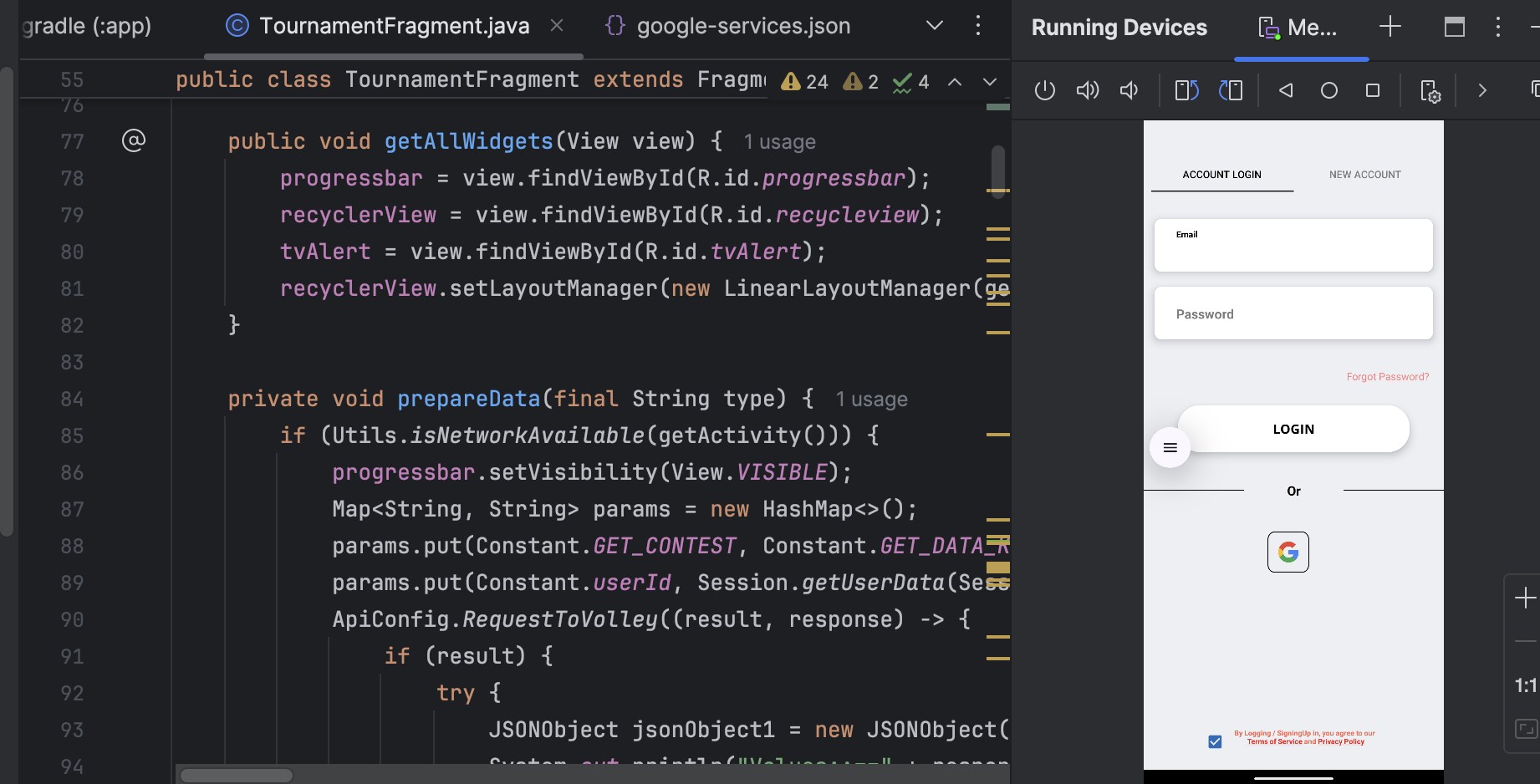Jump to next highlighted problem arrow

990,82
